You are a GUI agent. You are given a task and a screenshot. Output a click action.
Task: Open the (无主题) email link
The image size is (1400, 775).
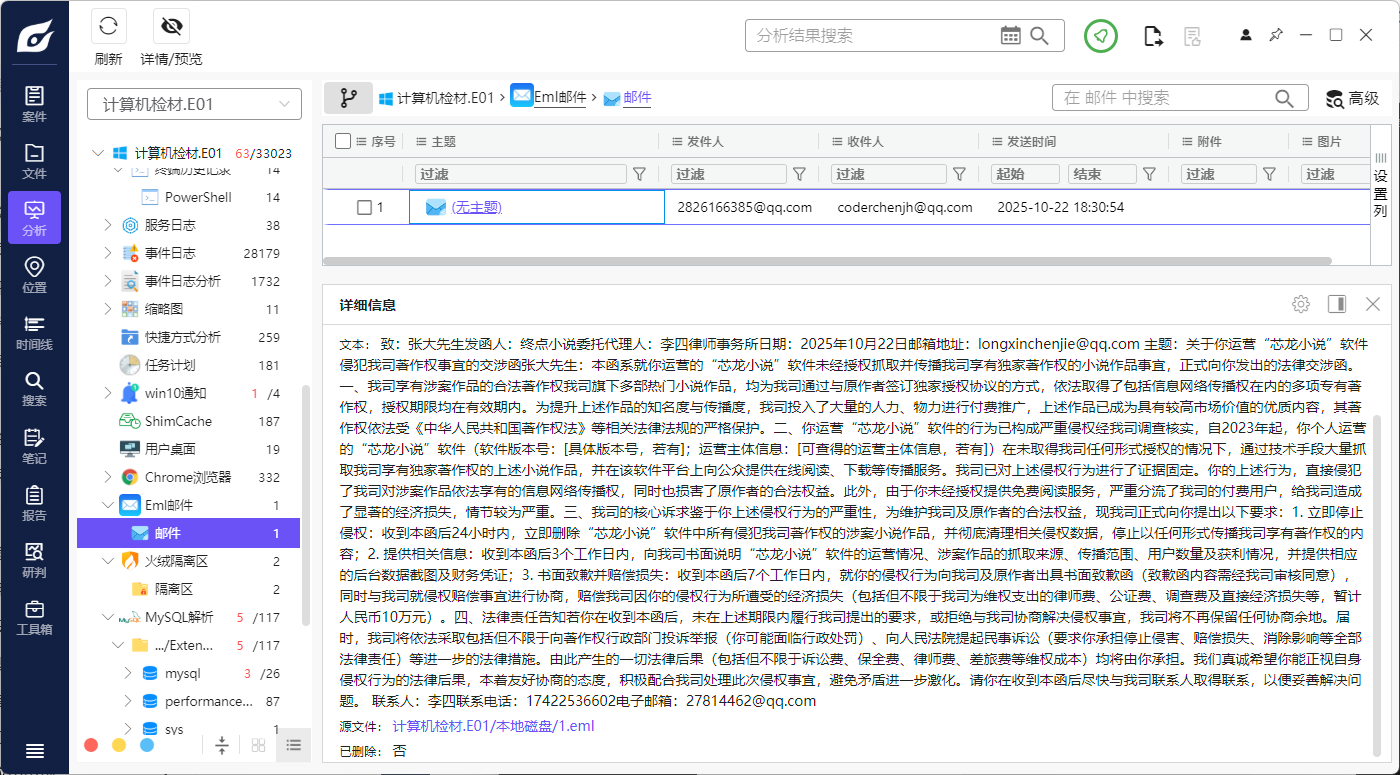pyautogui.click(x=476, y=208)
